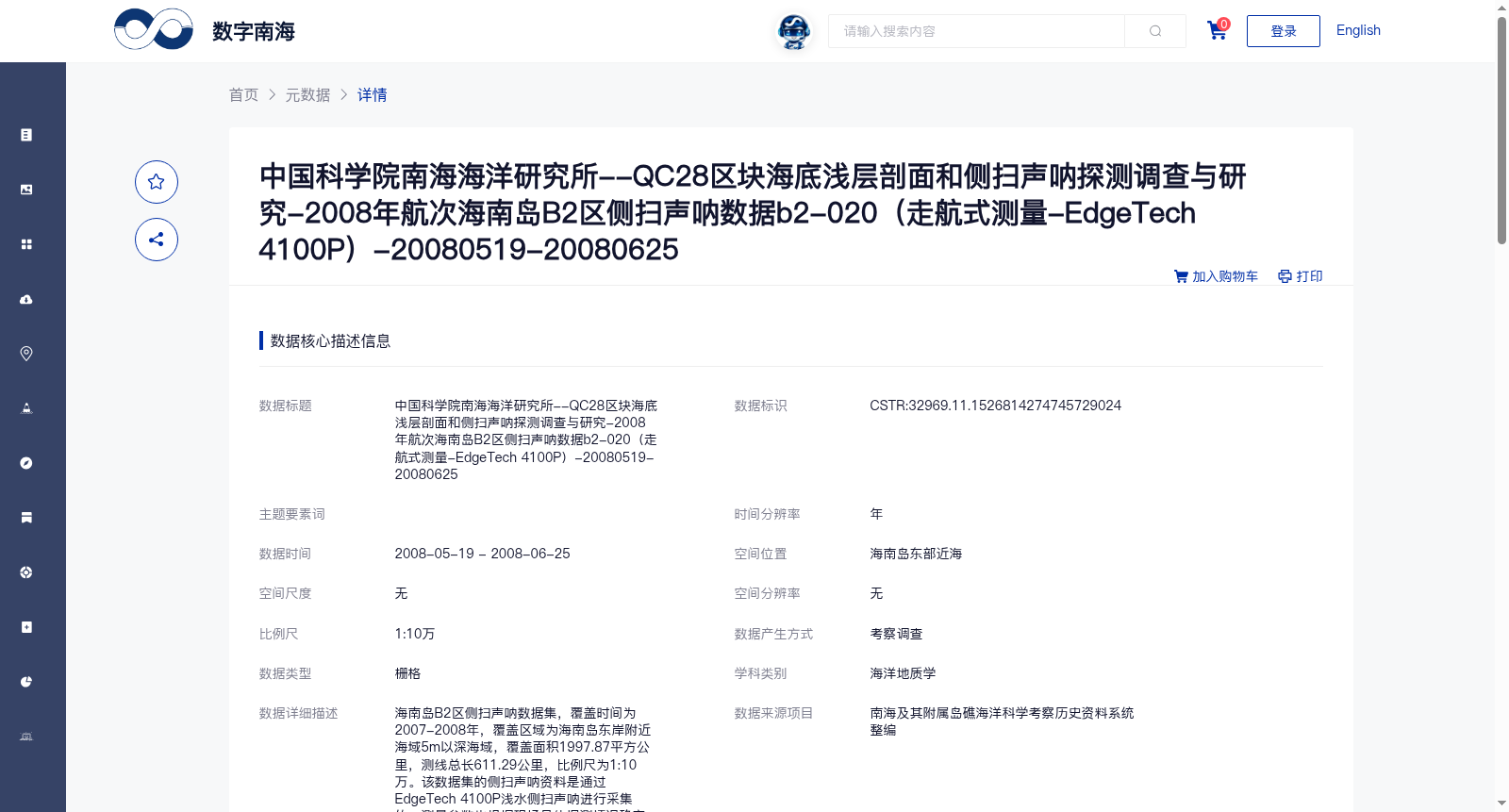Favorite this dataset with the star icon

[x=157, y=182]
